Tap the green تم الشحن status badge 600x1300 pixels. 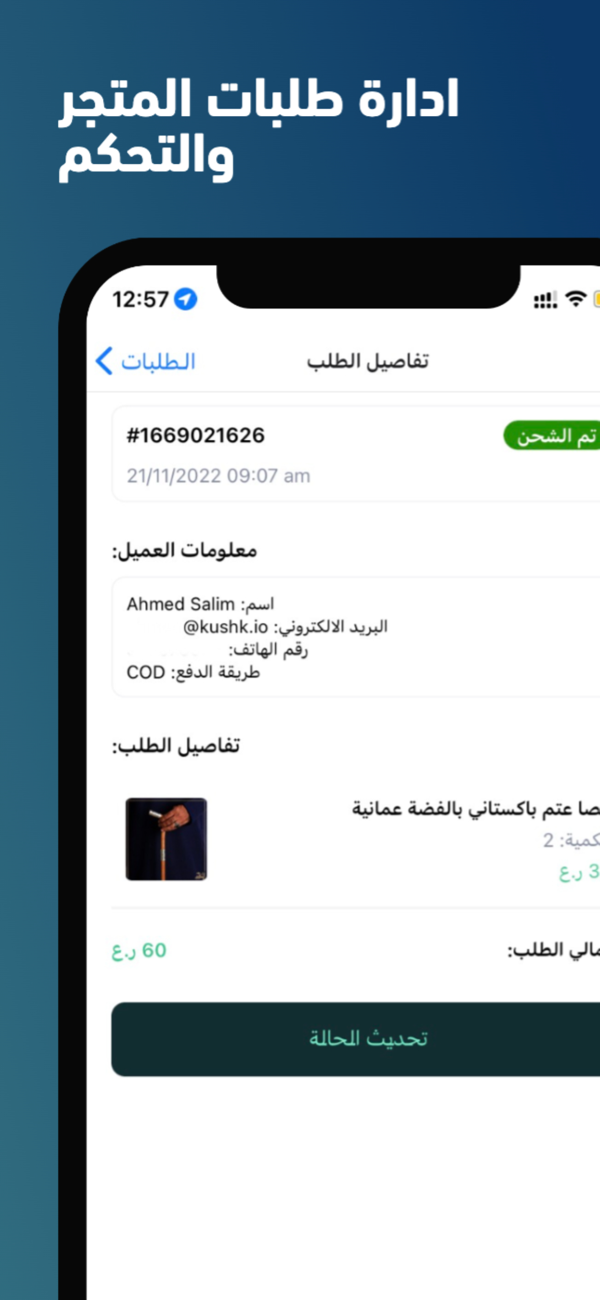[552, 436]
